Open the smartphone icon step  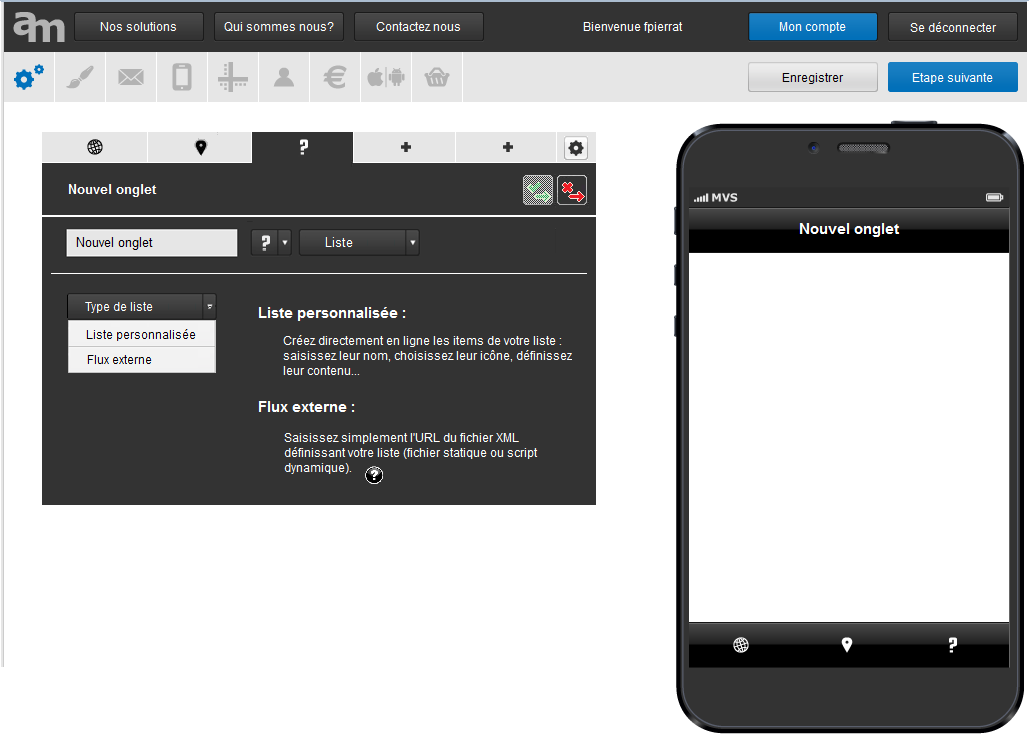tap(182, 77)
